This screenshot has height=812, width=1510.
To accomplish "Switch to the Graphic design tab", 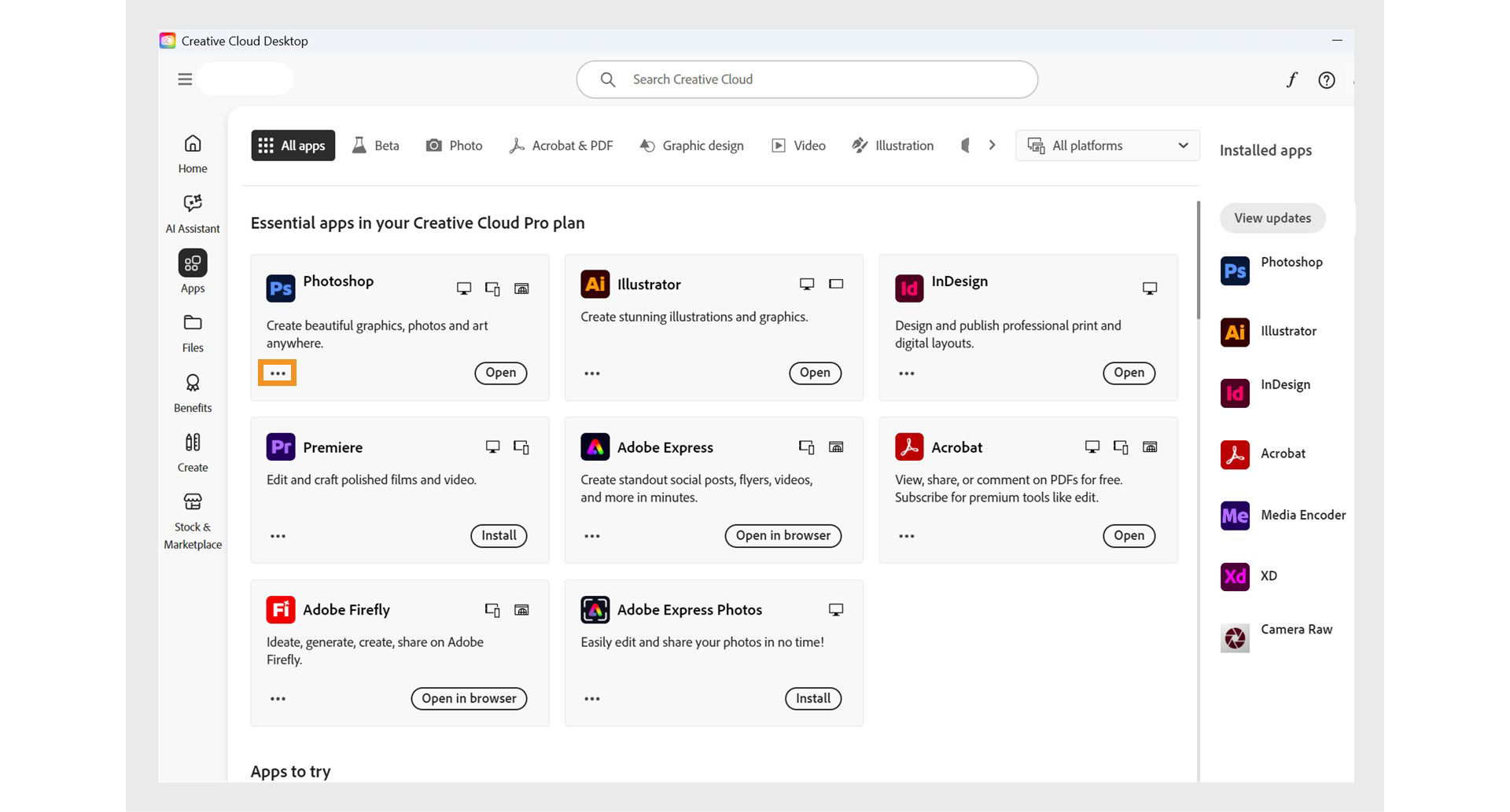I will tap(691, 145).
